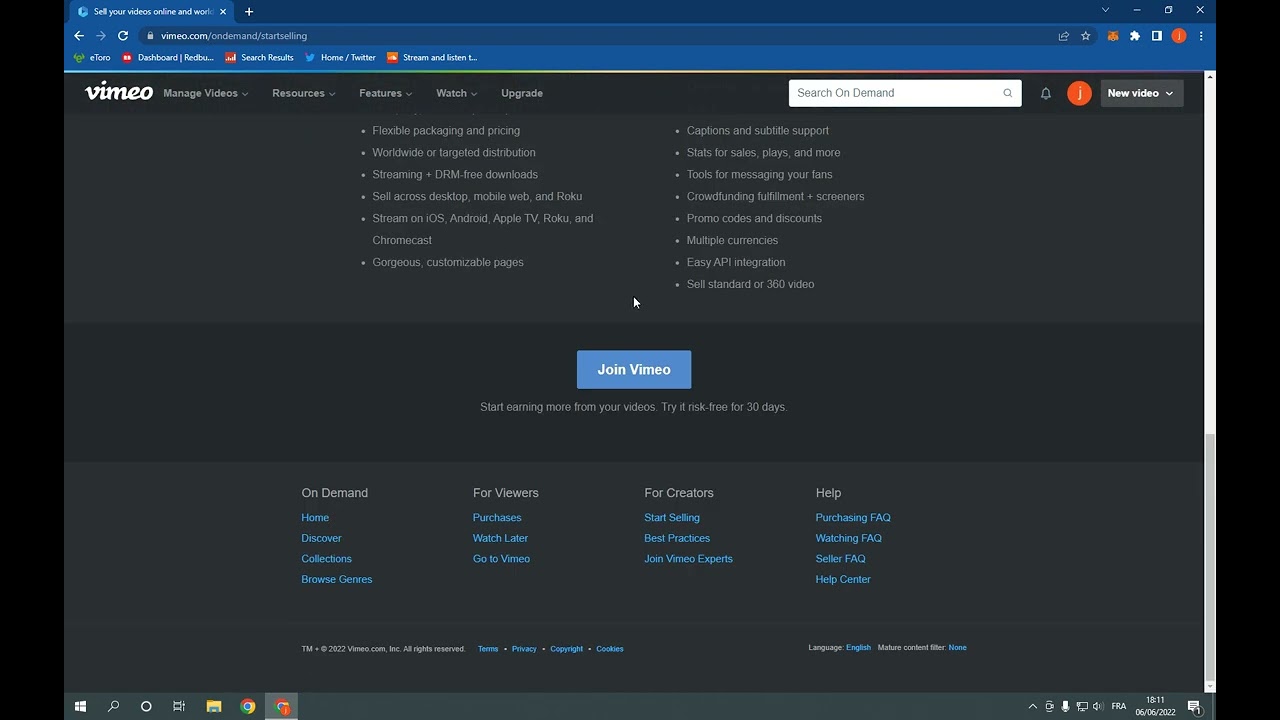Open the Purchases link
1280x720 pixels.
point(497,517)
